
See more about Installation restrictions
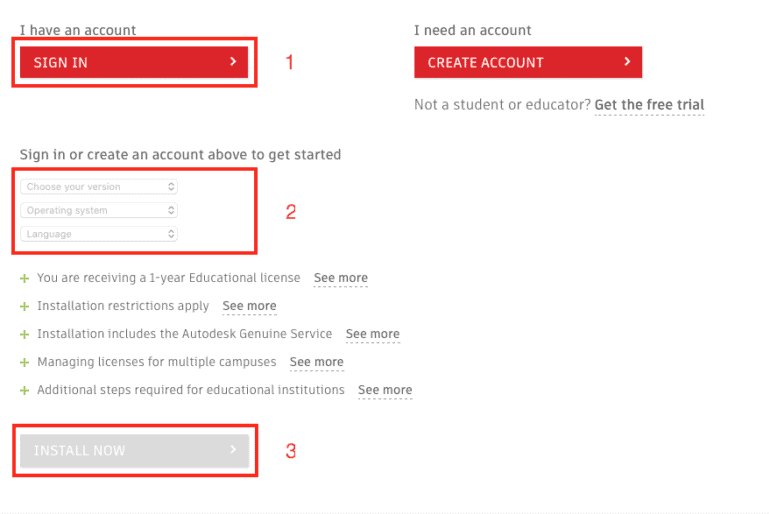(249, 306)
